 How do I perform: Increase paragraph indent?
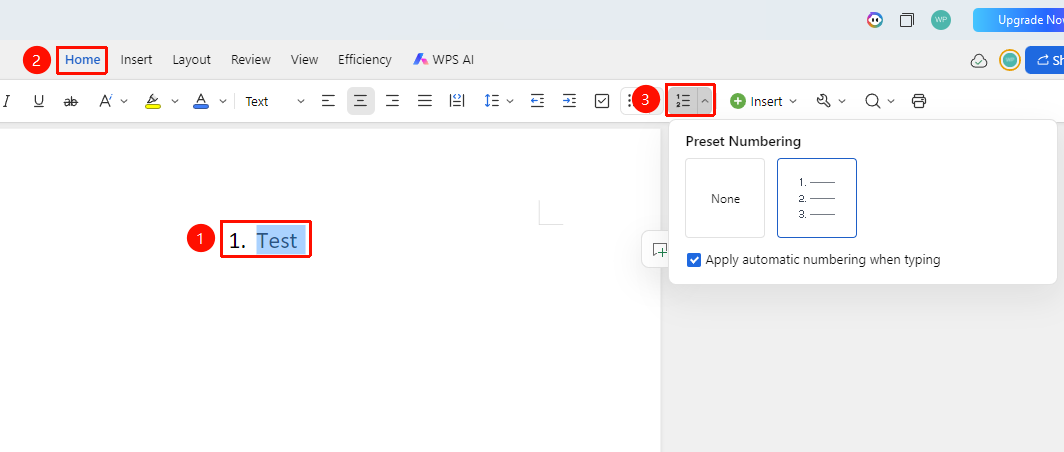coord(569,101)
